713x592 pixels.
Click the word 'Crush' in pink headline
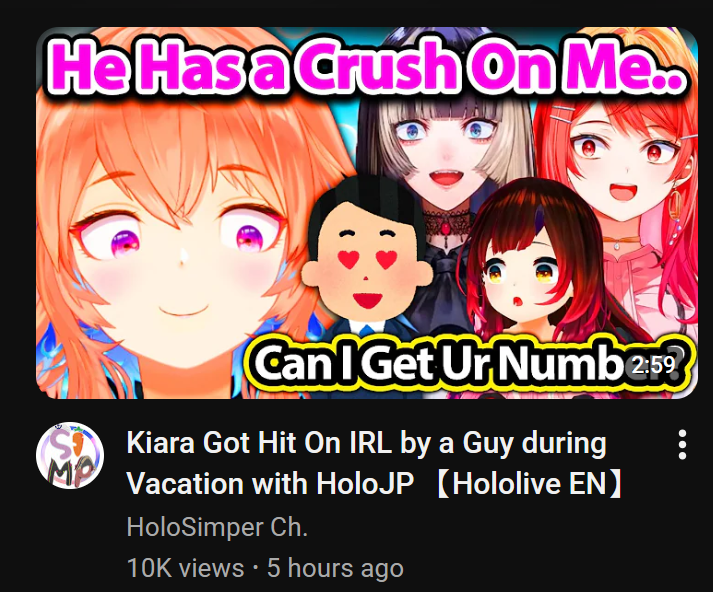tap(377, 66)
